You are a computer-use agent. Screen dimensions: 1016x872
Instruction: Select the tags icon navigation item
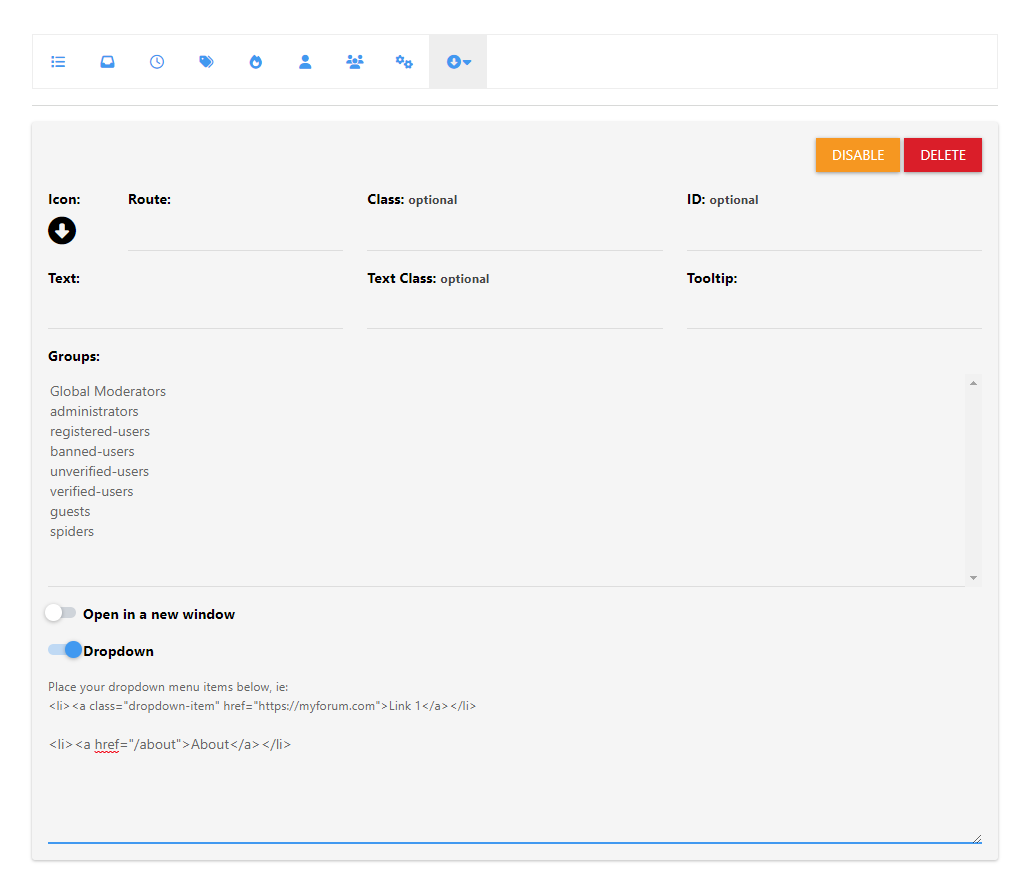[x=206, y=62]
